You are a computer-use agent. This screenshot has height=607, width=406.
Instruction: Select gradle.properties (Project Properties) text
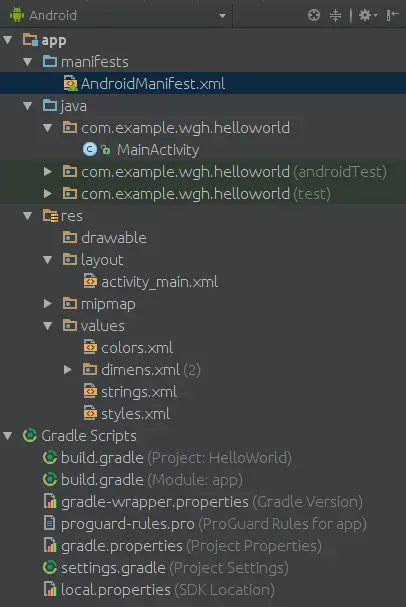[x=191, y=546]
